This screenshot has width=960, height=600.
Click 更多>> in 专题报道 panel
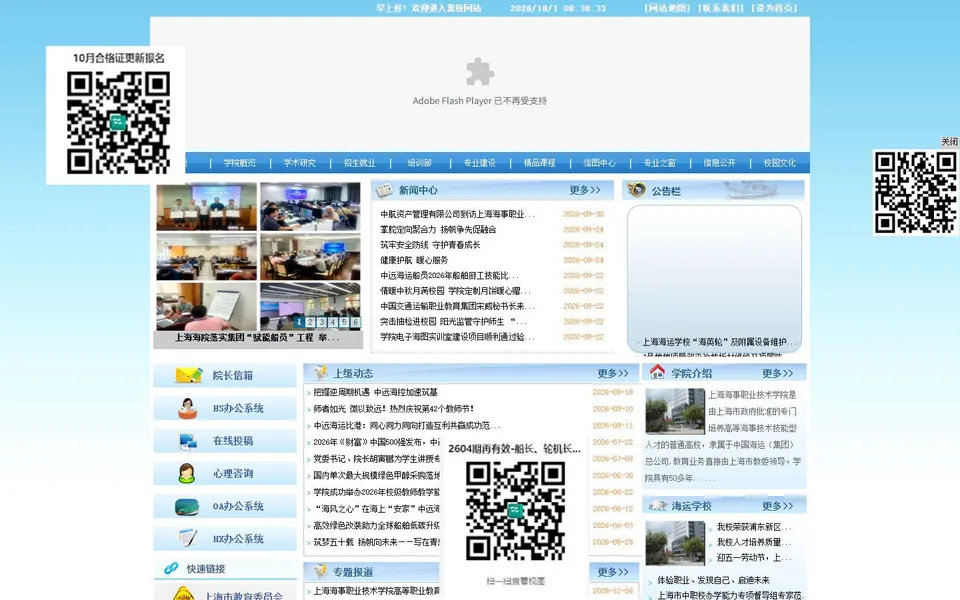click(613, 572)
